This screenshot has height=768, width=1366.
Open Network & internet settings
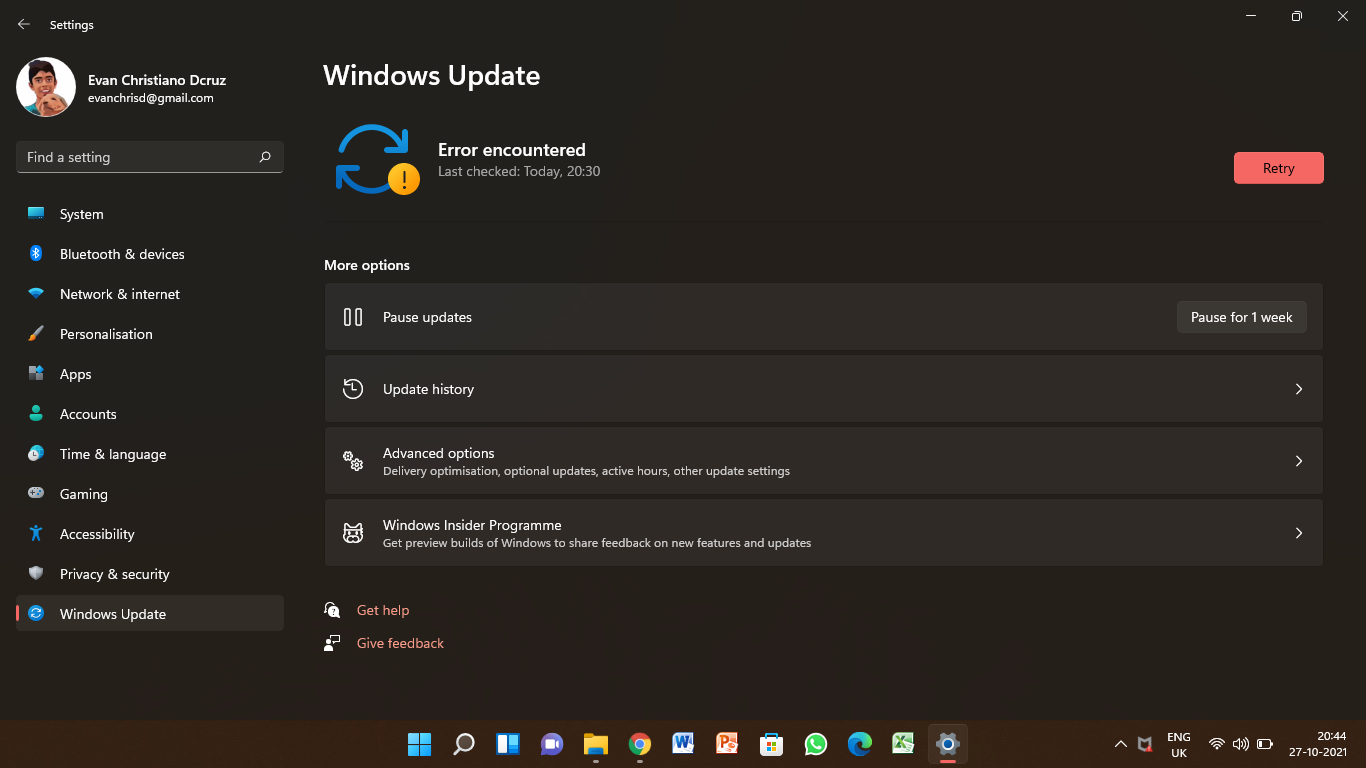(x=119, y=293)
